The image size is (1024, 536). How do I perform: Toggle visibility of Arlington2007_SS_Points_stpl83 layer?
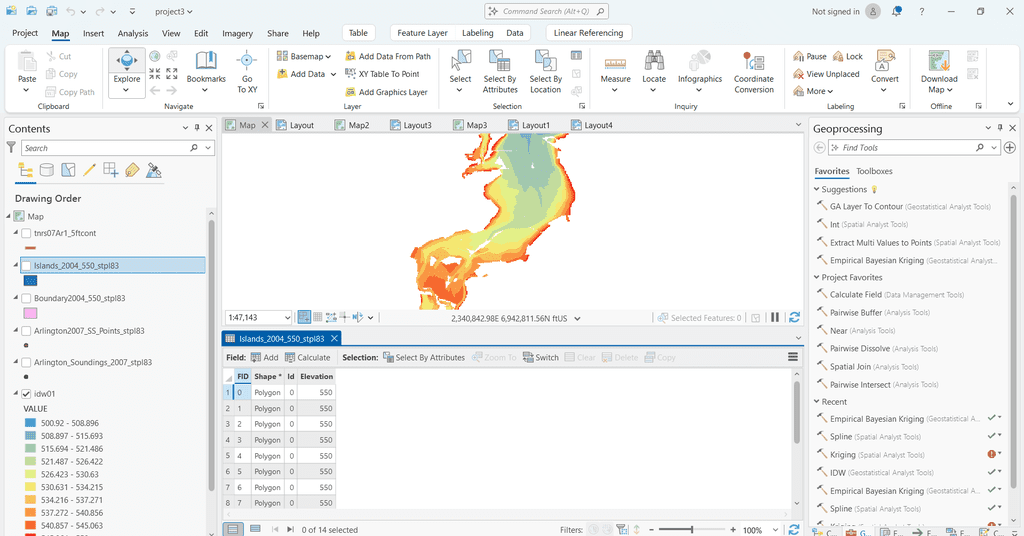[x=26, y=331]
